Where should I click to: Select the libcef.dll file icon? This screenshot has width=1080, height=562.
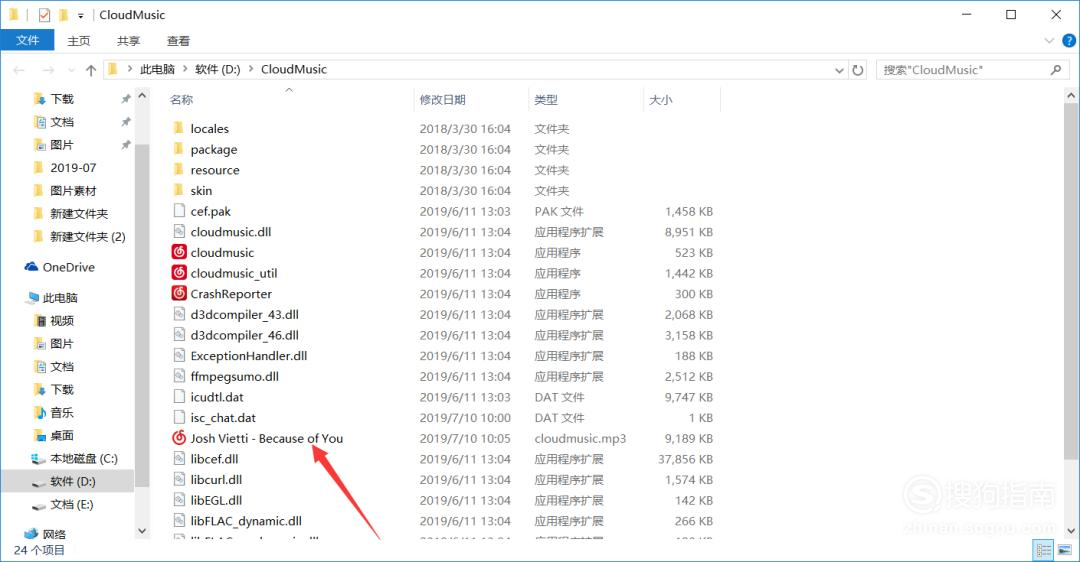click(x=179, y=459)
